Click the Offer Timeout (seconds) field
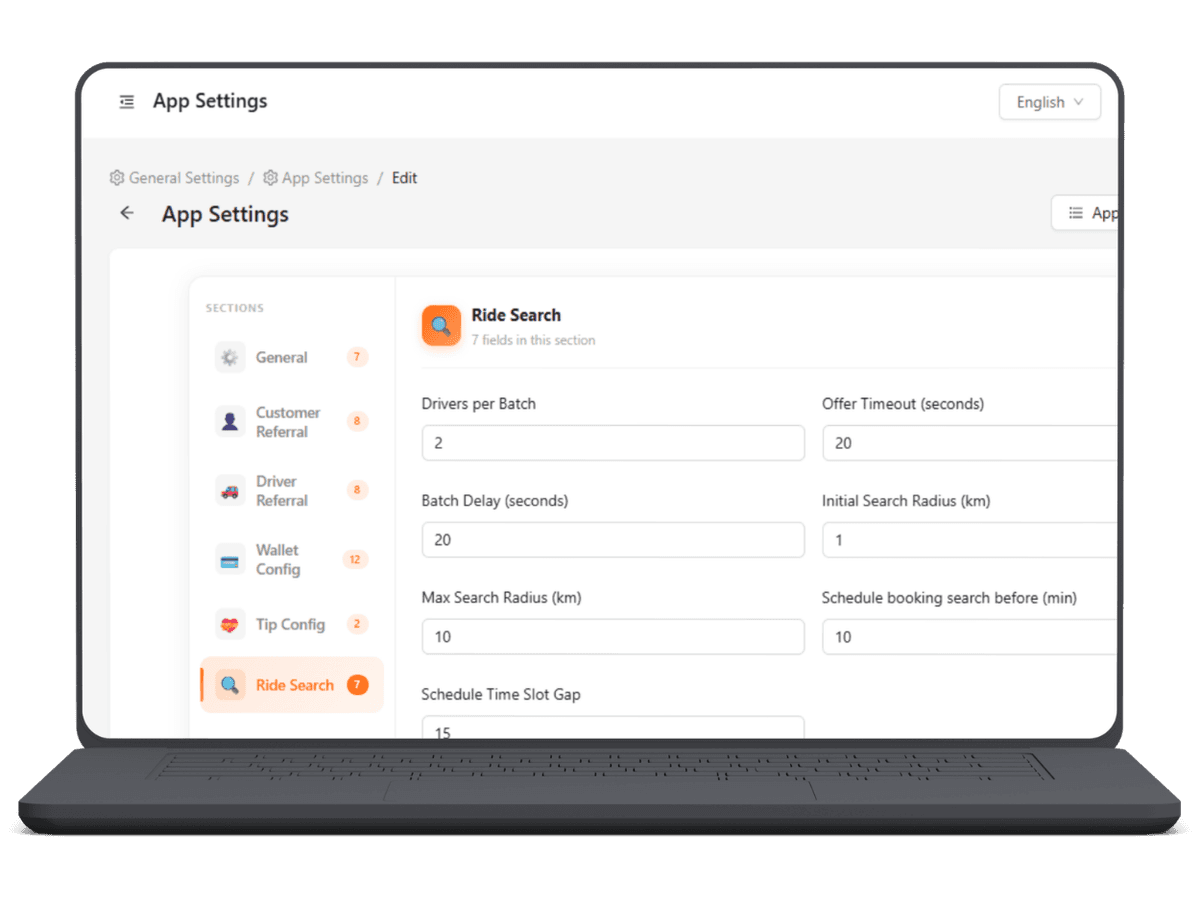 point(969,443)
